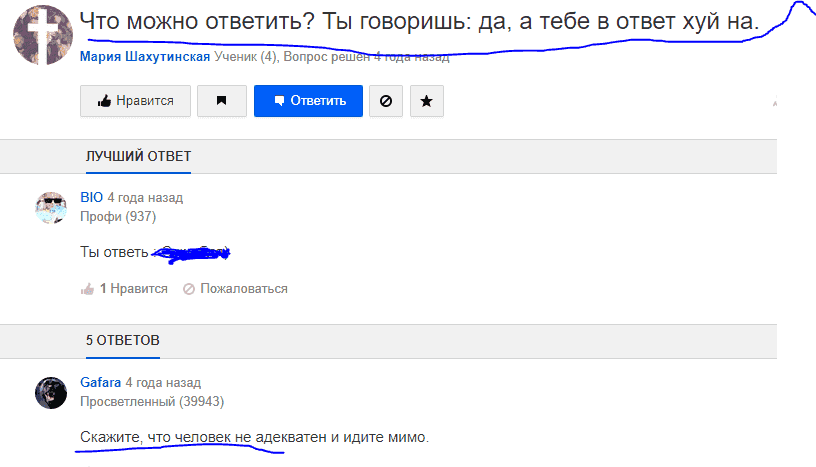
Task: Open BIO's avatar picture
Action: 51,207
